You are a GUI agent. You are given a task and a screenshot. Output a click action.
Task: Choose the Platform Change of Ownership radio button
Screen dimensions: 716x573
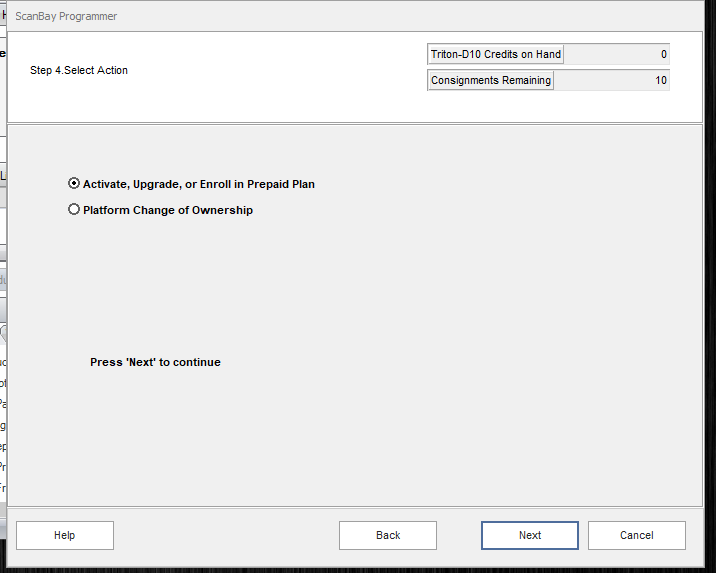click(74, 210)
